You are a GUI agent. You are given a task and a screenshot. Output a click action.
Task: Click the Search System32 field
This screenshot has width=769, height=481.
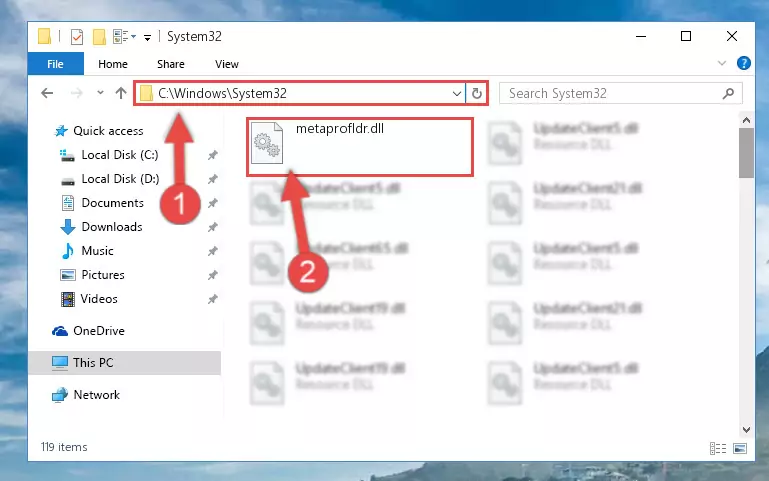point(620,93)
